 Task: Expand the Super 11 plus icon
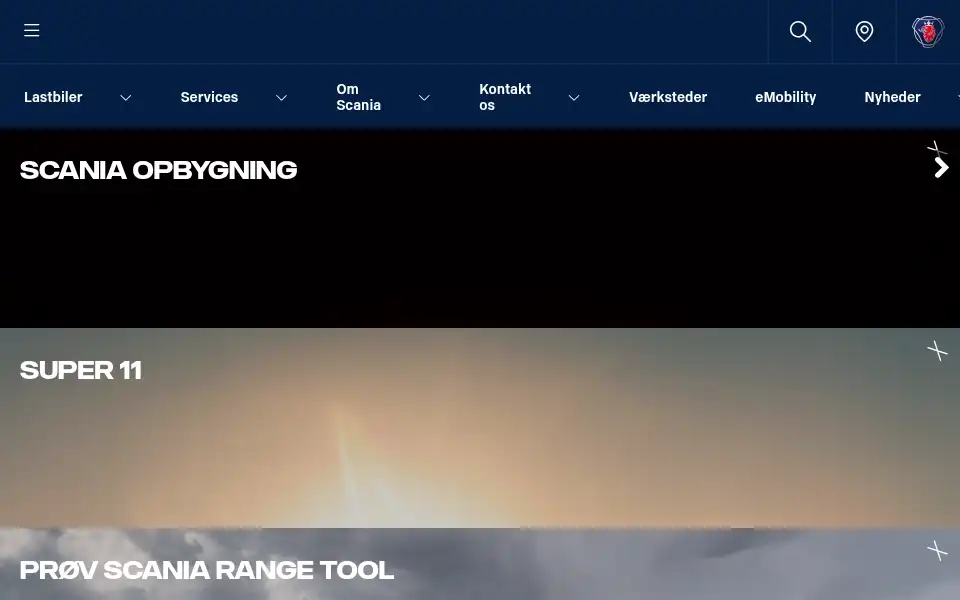(x=937, y=351)
